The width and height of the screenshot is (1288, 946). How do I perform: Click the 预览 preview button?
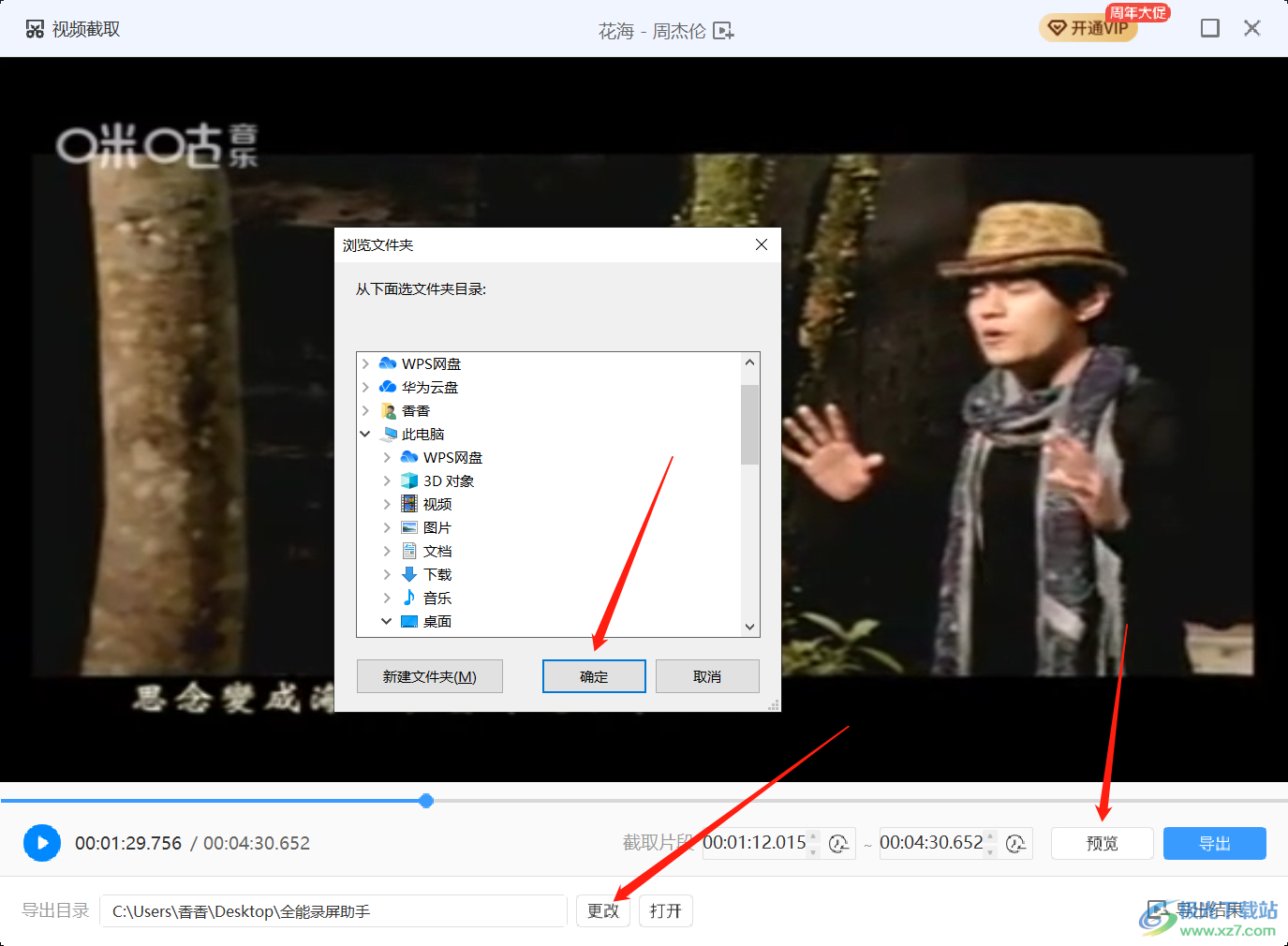coord(1103,843)
